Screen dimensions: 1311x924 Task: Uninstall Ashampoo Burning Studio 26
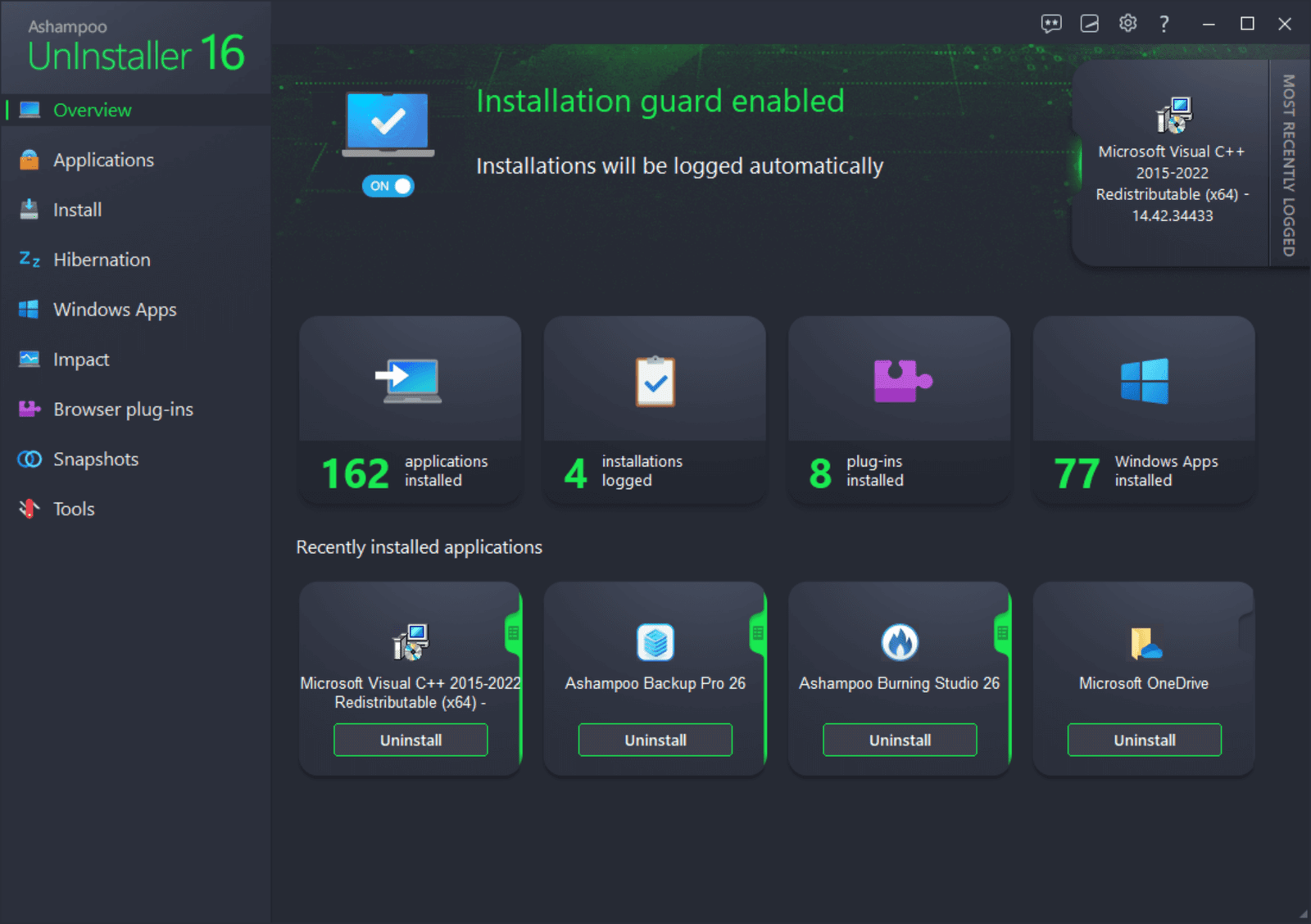[898, 740]
